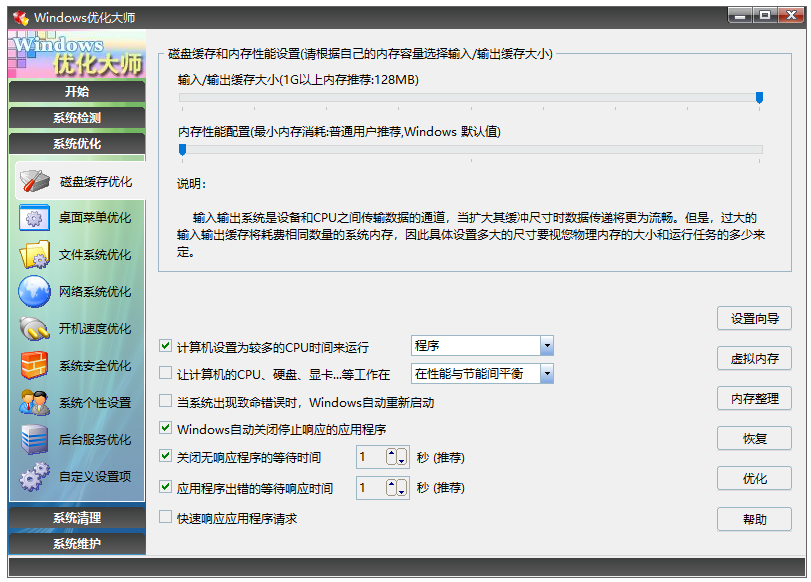Open the 后台服务优化 server icon
The height and width of the screenshot is (582, 811).
[x=34, y=440]
